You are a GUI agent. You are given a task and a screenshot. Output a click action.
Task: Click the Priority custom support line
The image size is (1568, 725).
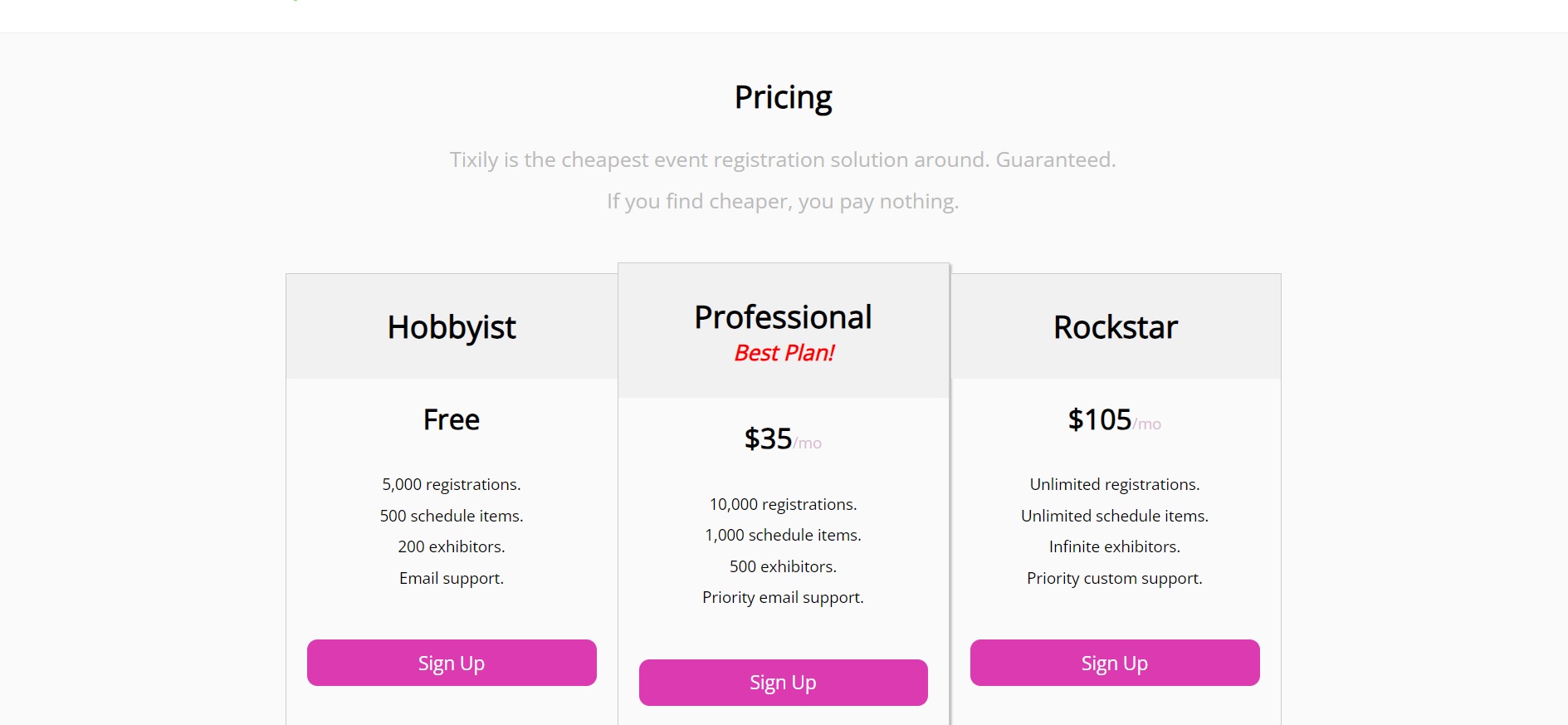pyautogui.click(x=1115, y=578)
